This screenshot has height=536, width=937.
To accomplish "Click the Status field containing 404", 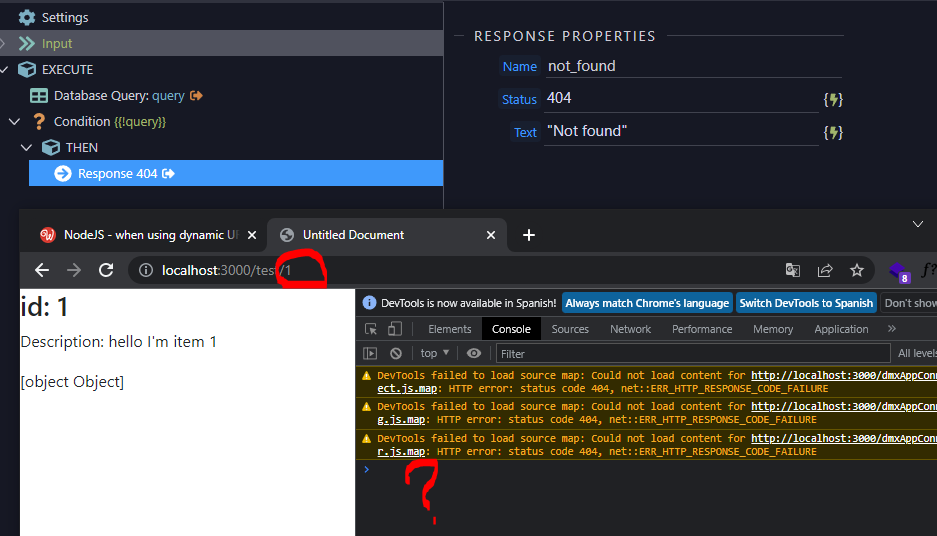I will pos(682,99).
